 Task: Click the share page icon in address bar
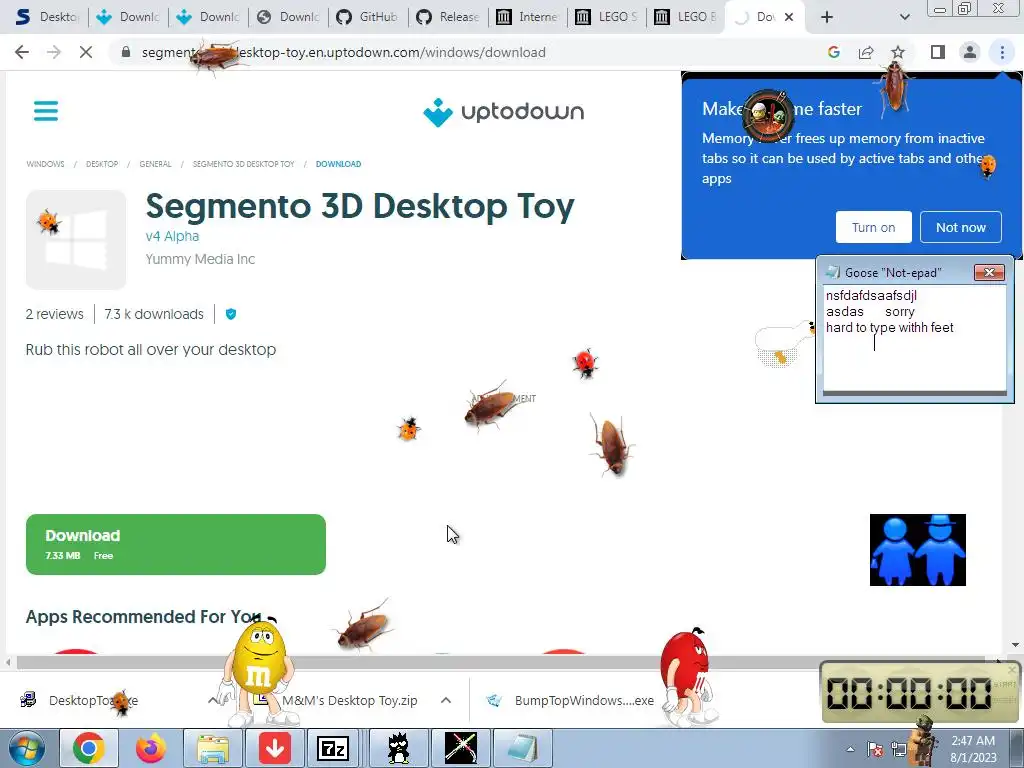coord(866,52)
